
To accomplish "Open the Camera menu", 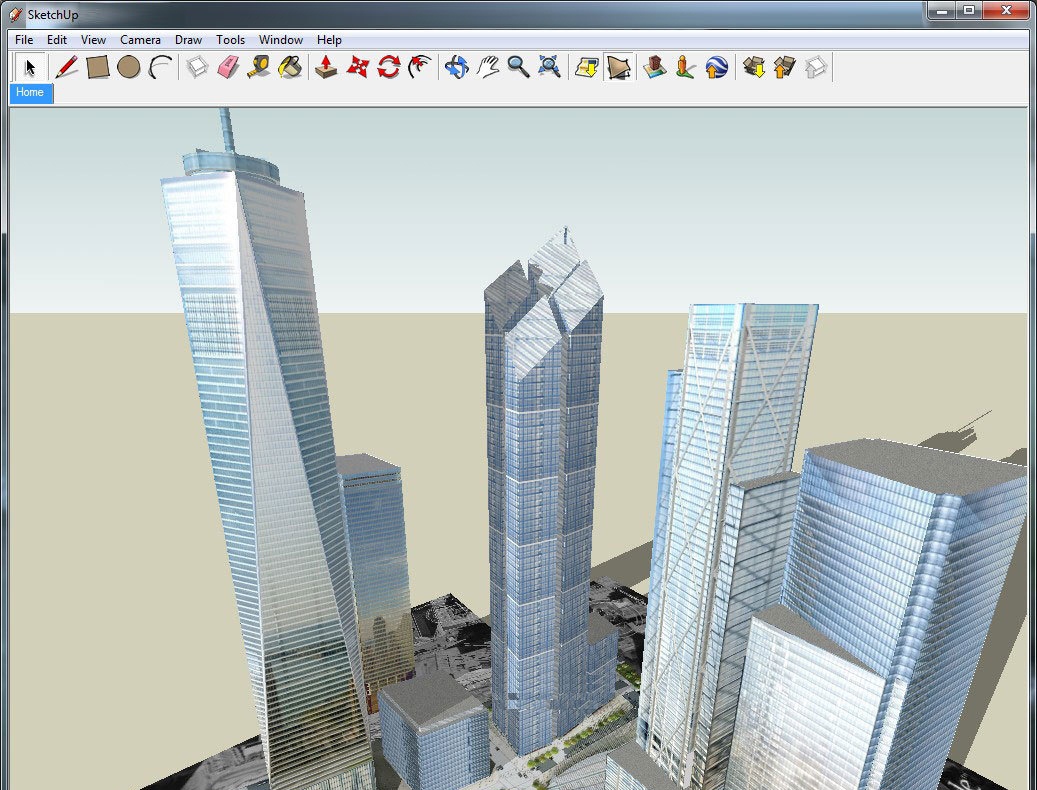I will tap(140, 39).
